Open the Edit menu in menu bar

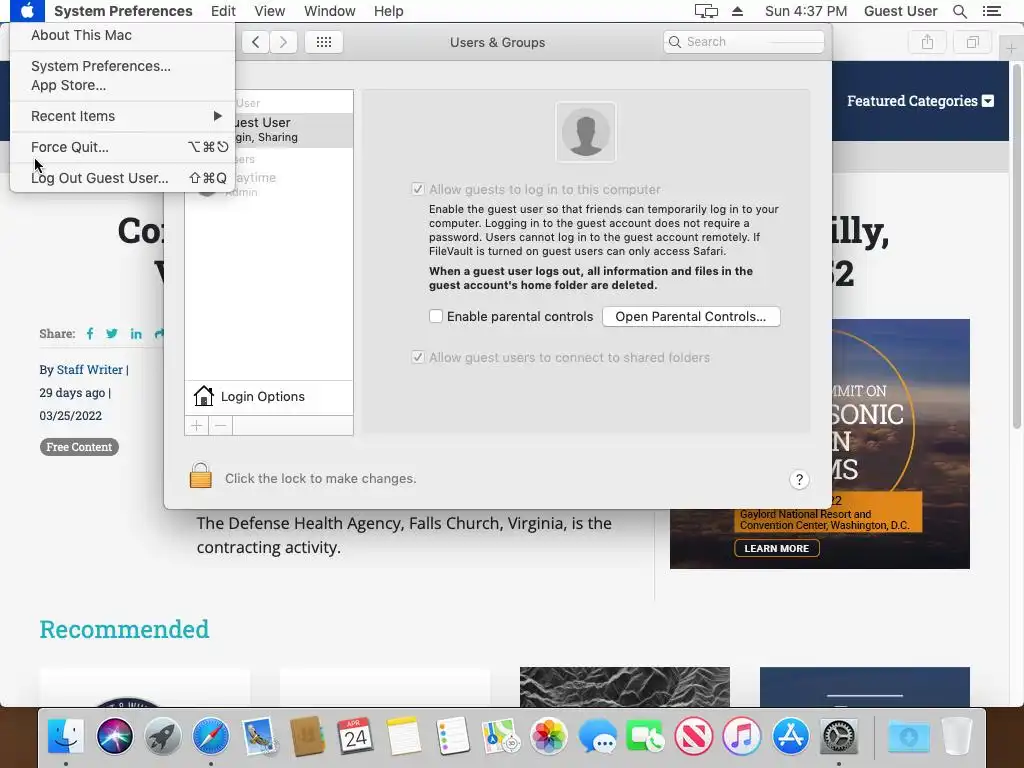[x=223, y=11]
